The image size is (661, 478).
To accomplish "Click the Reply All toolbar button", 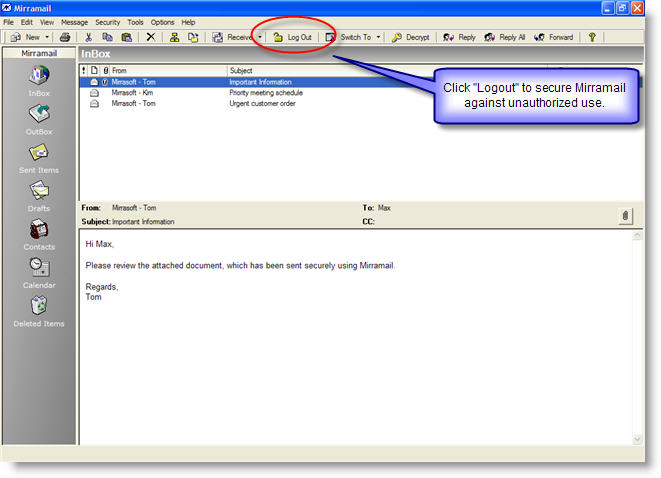I will [x=505, y=37].
